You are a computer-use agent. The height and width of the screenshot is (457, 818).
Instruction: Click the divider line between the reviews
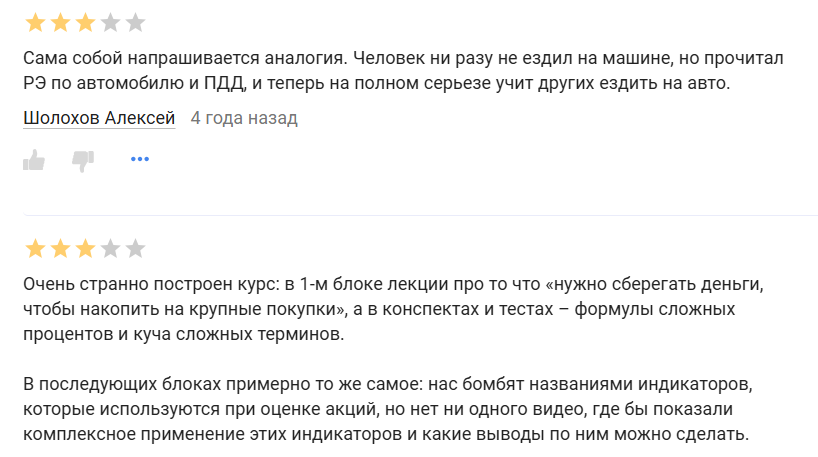click(x=420, y=215)
